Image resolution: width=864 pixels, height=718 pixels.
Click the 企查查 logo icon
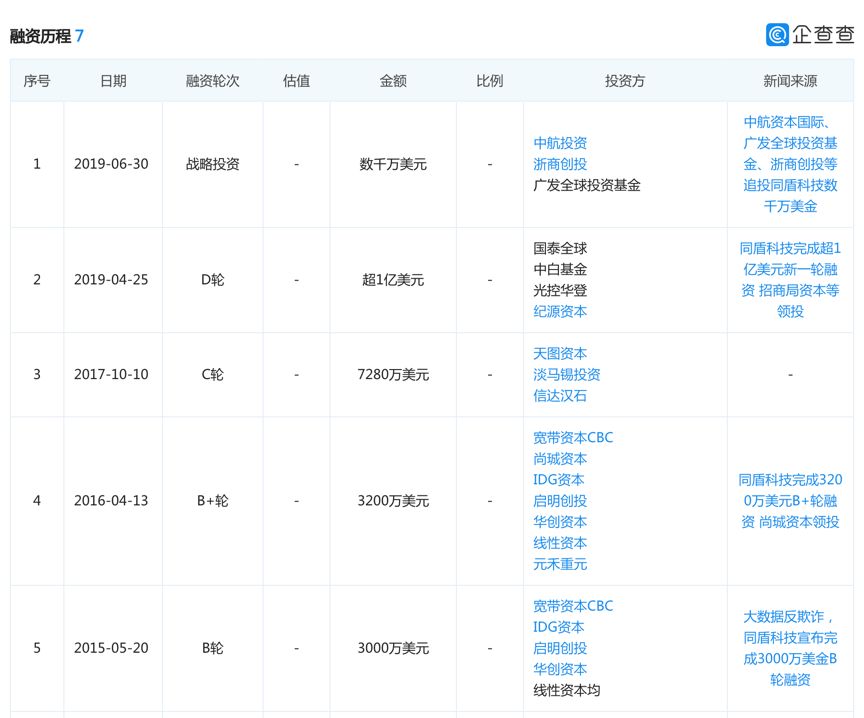click(x=777, y=35)
